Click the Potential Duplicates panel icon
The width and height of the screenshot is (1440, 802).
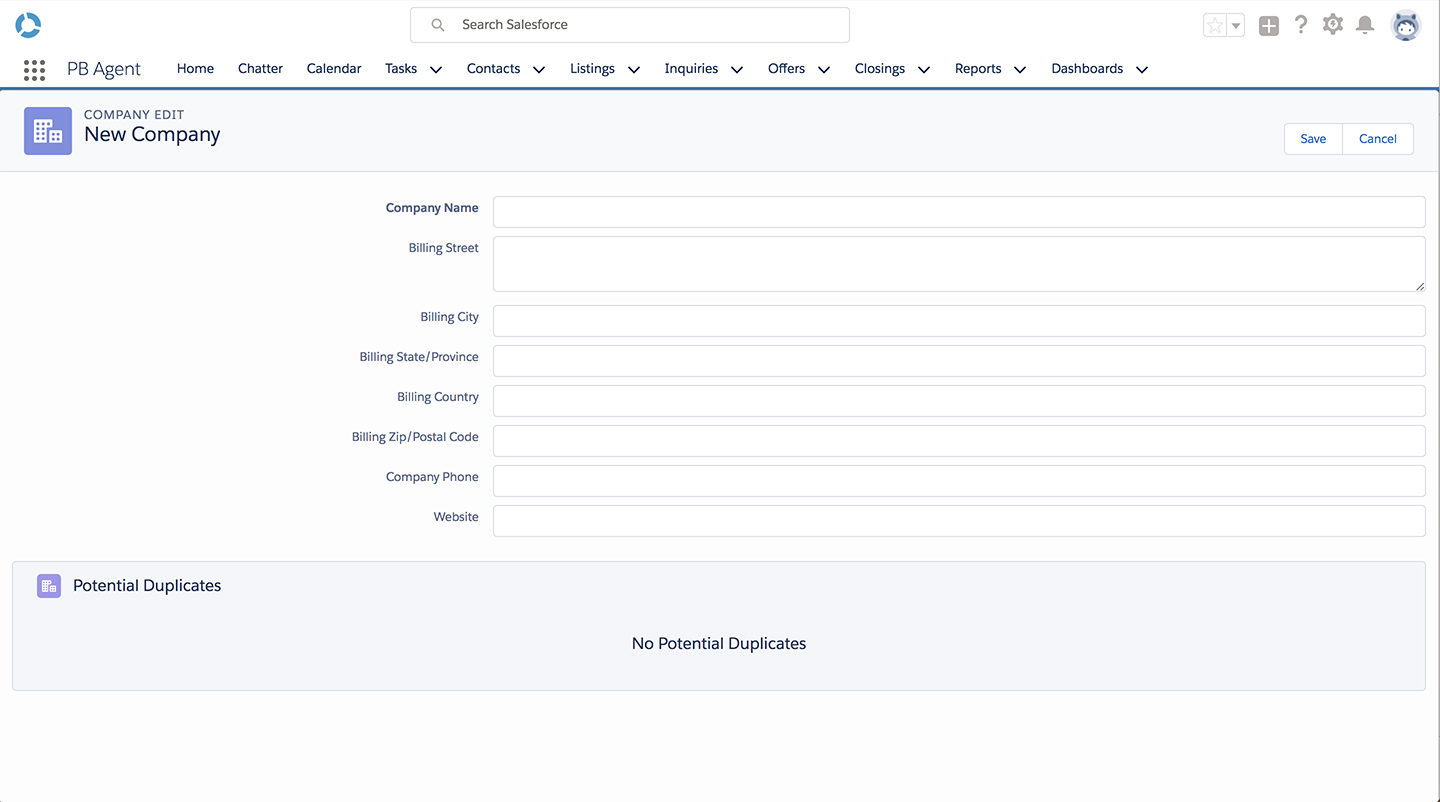pos(48,585)
